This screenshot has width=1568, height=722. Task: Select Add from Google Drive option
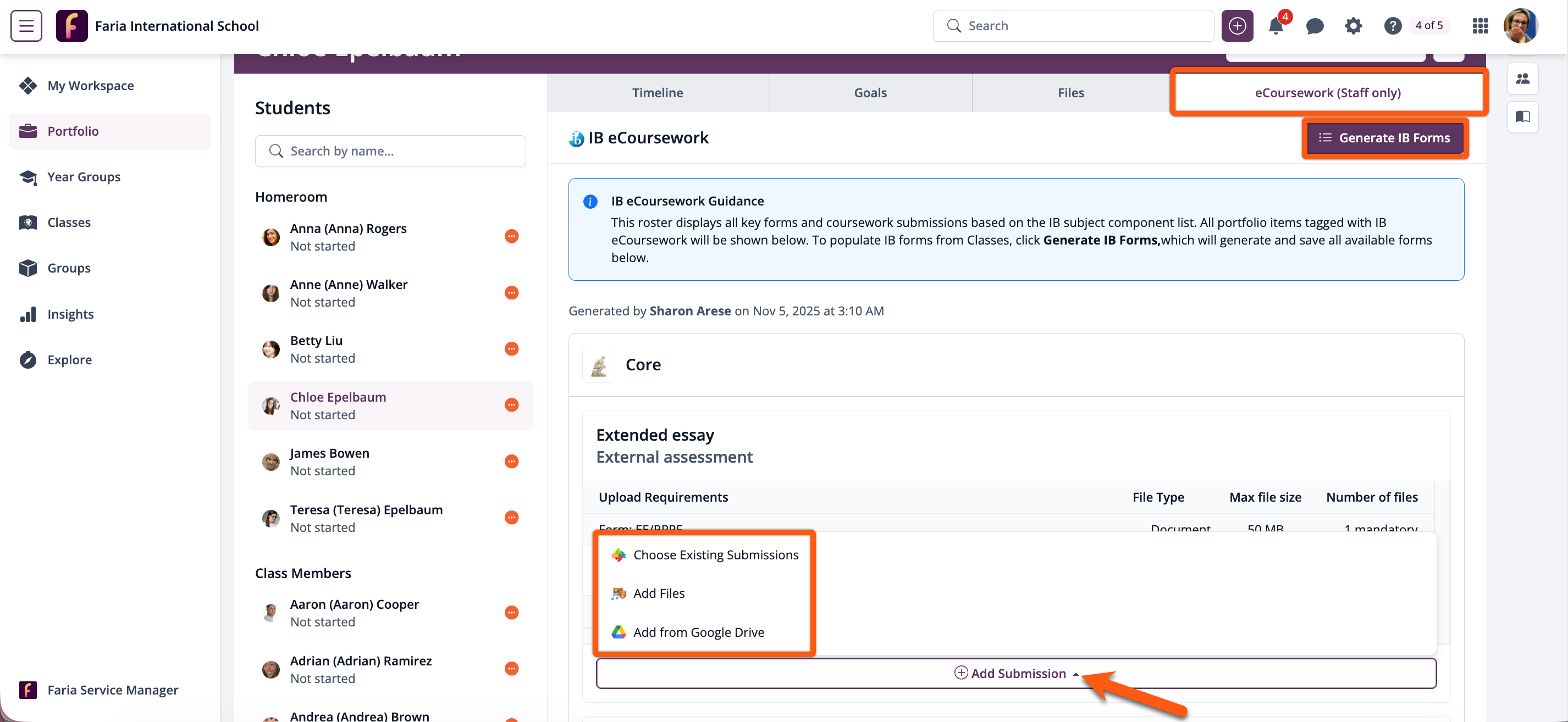pyautogui.click(x=698, y=632)
